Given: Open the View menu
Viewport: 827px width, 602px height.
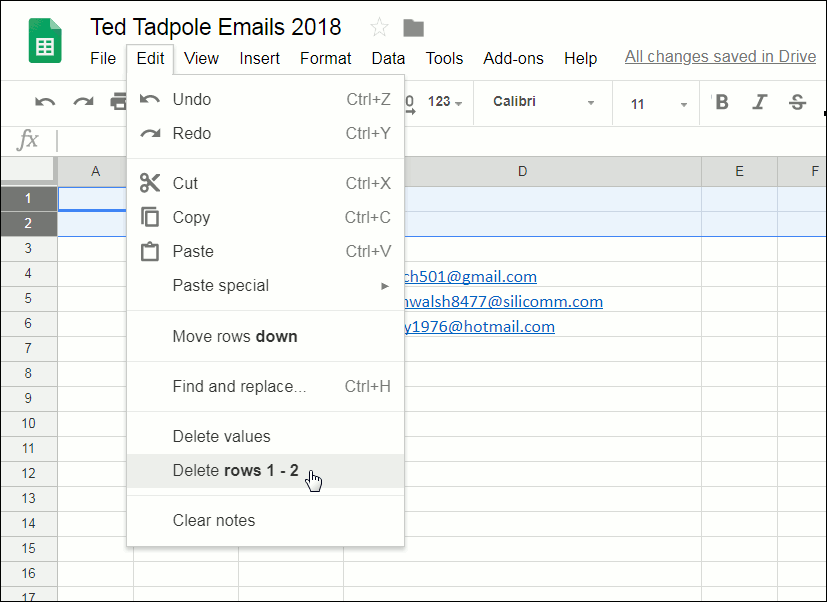Looking at the screenshot, I should coord(201,58).
